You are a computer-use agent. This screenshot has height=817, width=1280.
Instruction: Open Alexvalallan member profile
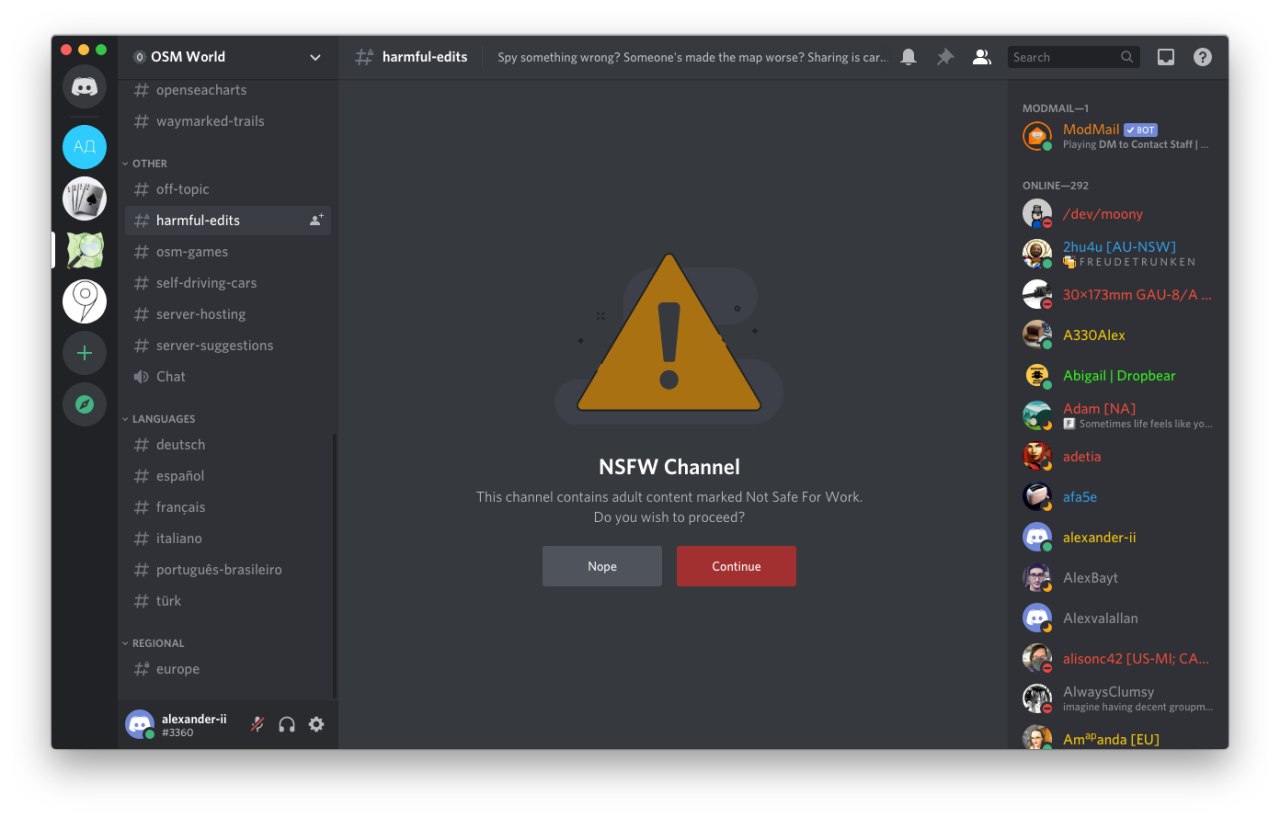(1118, 618)
